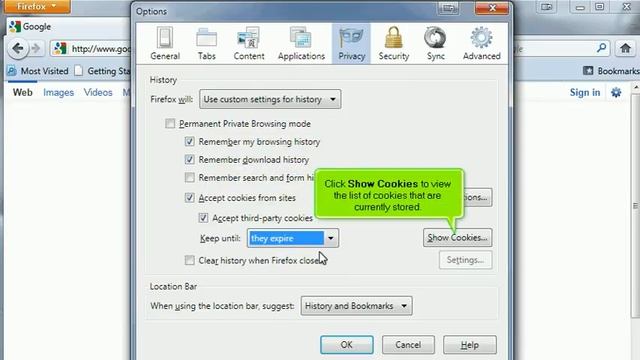Viewport: 640px width, 360px height.
Task: Click the Exceptions button behind tooltip
Action: [478, 197]
